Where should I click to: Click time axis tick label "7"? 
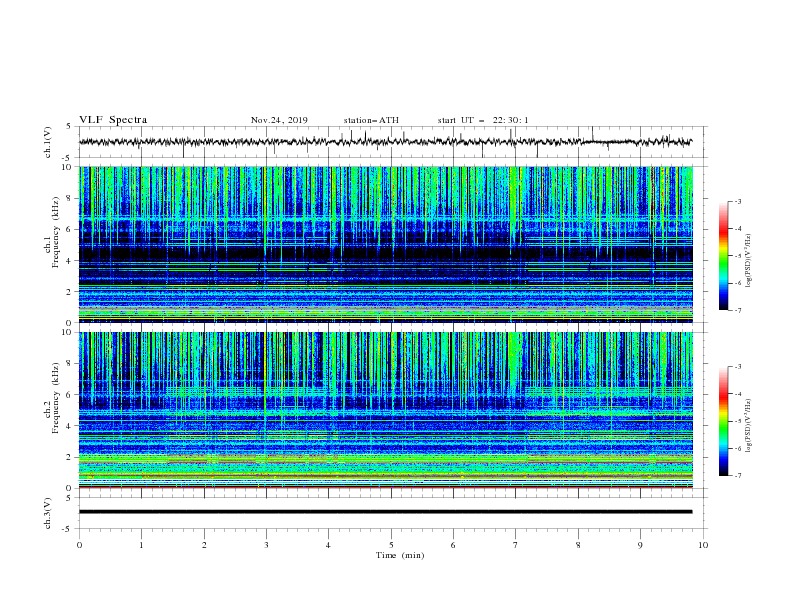[516, 545]
